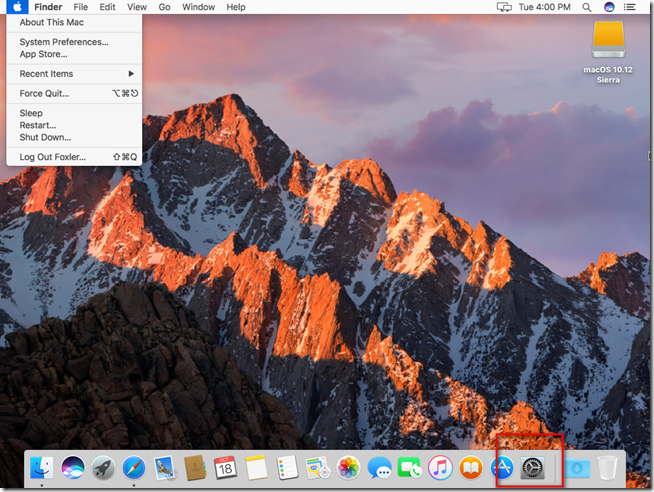Open Contacts book icon in Dock

195,467
